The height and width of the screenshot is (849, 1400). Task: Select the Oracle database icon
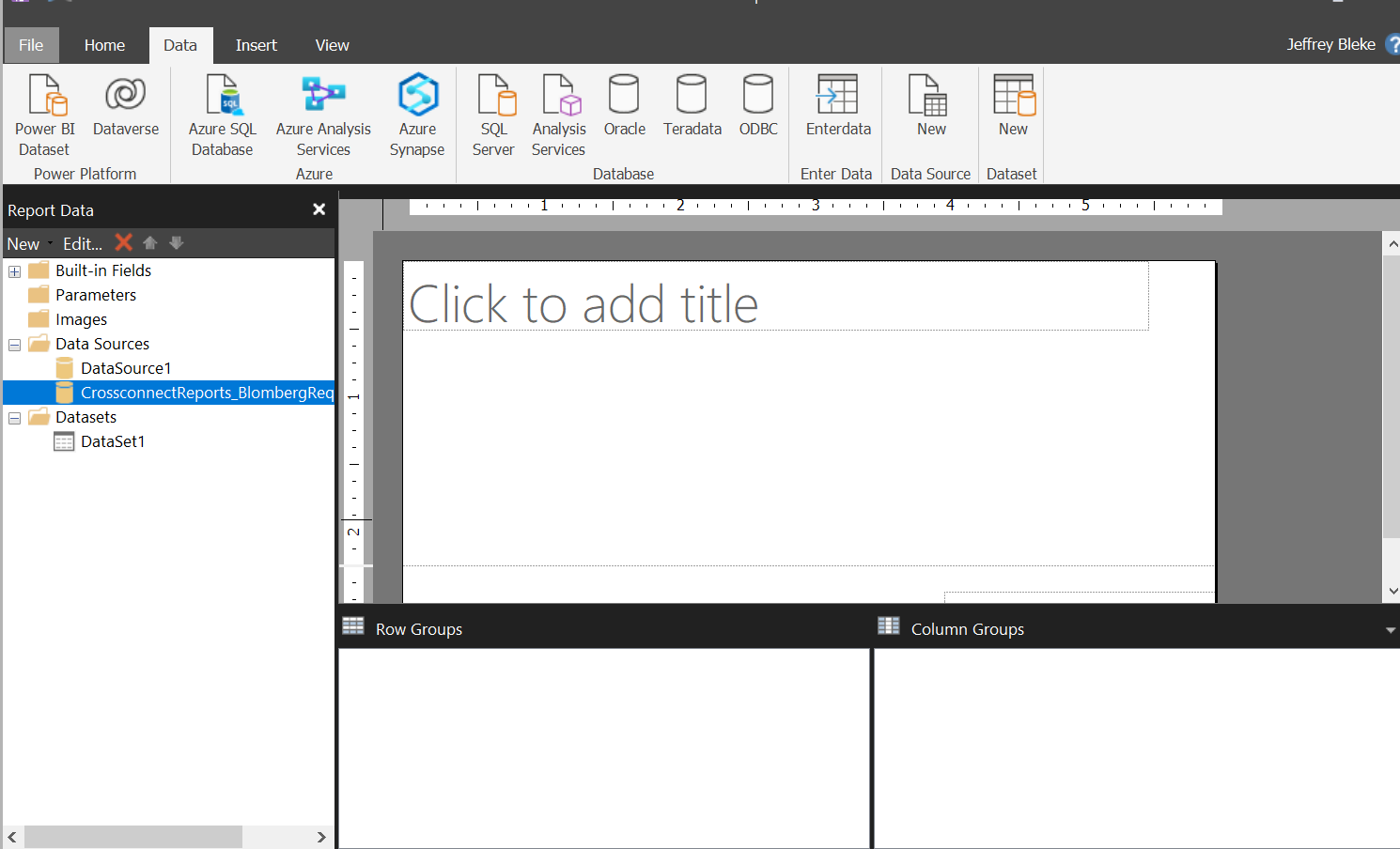(x=624, y=94)
